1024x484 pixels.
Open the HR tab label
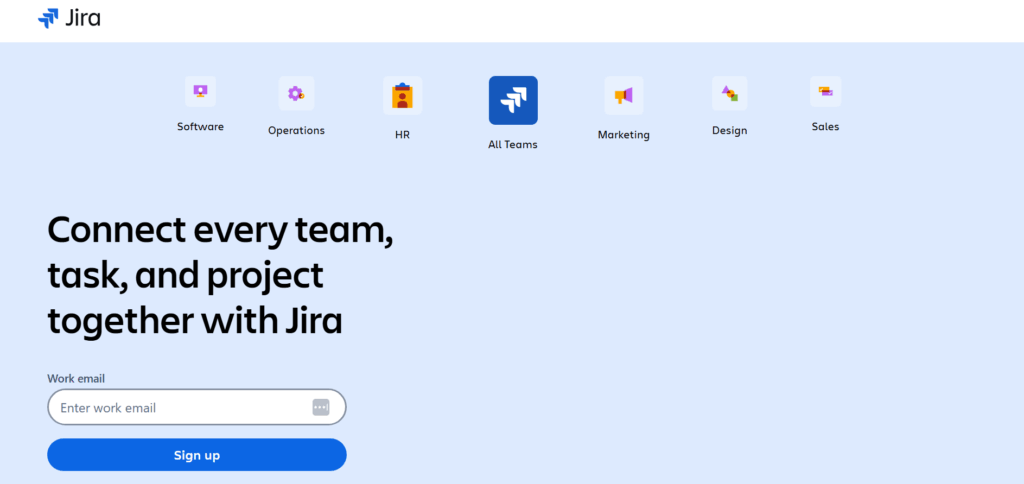coord(402,135)
